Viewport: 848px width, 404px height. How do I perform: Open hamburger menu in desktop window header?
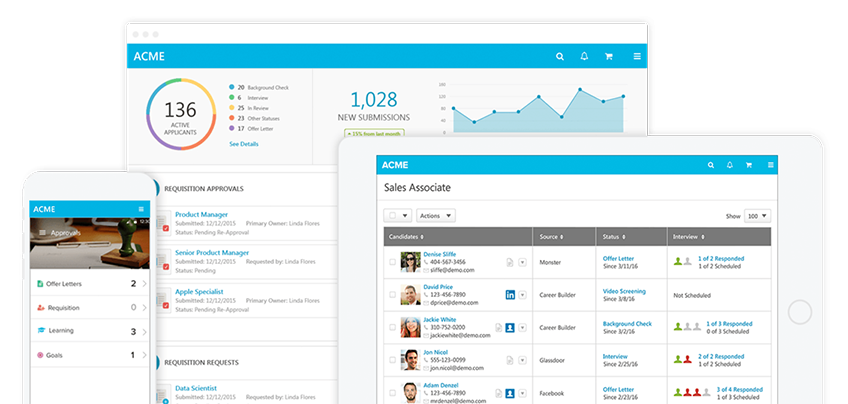click(637, 56)
